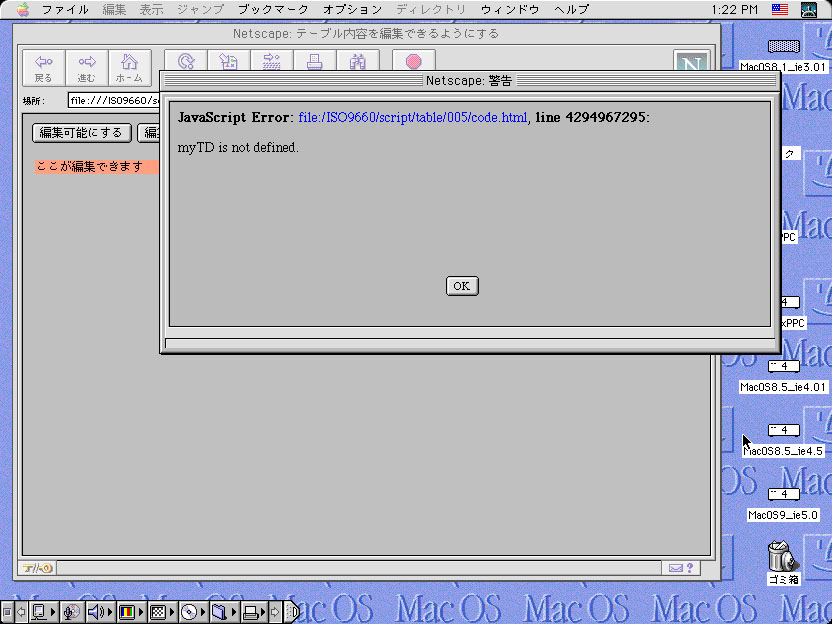Image resolution: width=832 pixels, height=624 pixels.
Task: Open the AppleTalk module in Control Strip
Action: click(44, 612)
